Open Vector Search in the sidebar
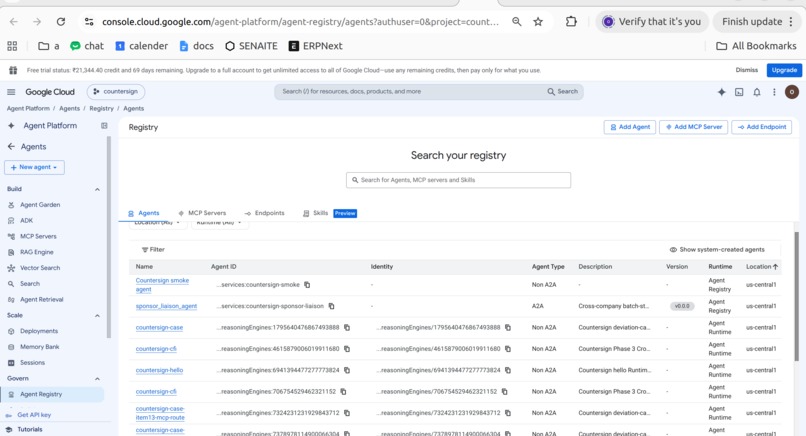Screen dimensions: 806x436 [x=40, y=268]
